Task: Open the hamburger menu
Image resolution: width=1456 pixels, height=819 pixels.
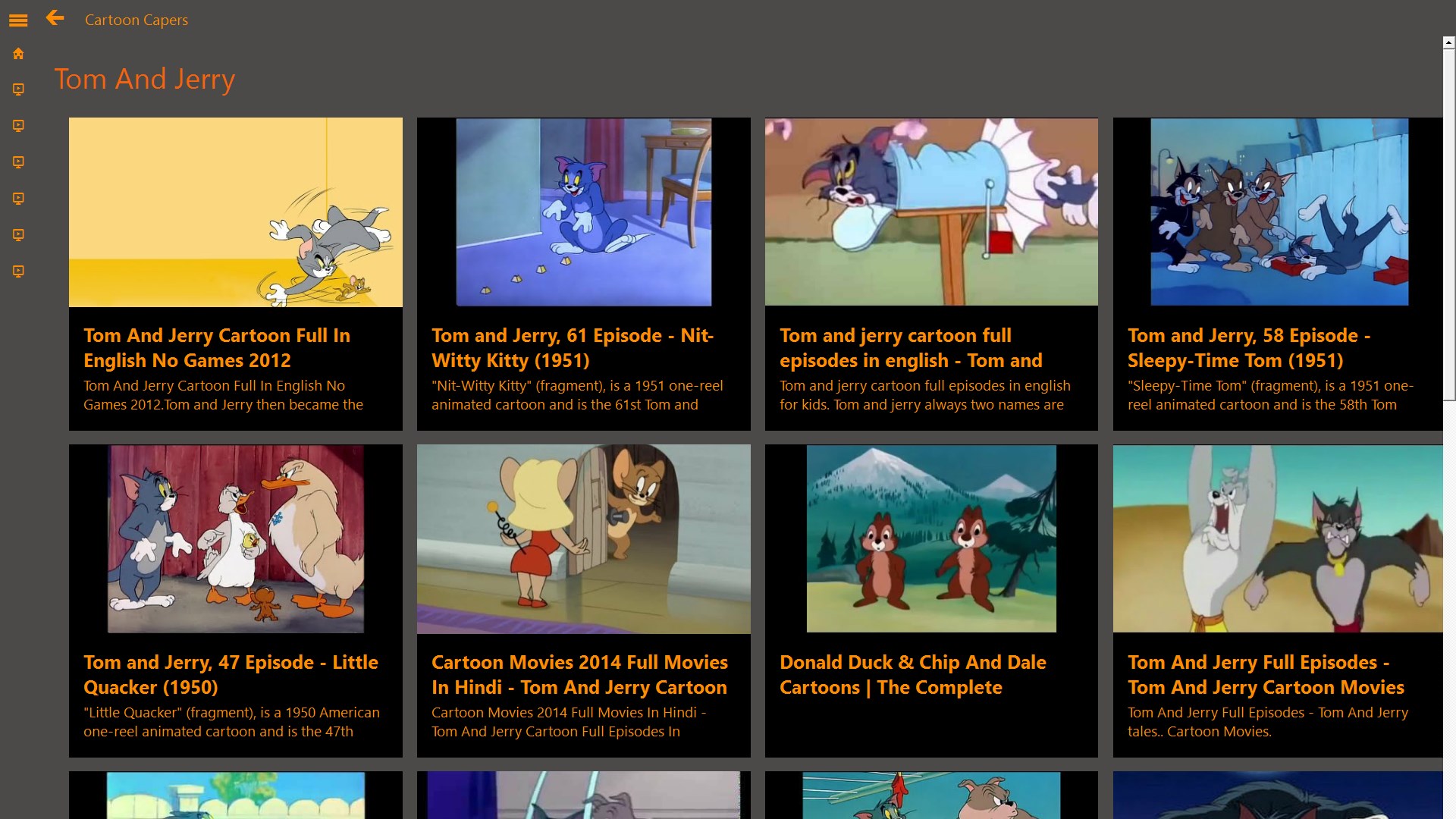Action: point(18,20)
